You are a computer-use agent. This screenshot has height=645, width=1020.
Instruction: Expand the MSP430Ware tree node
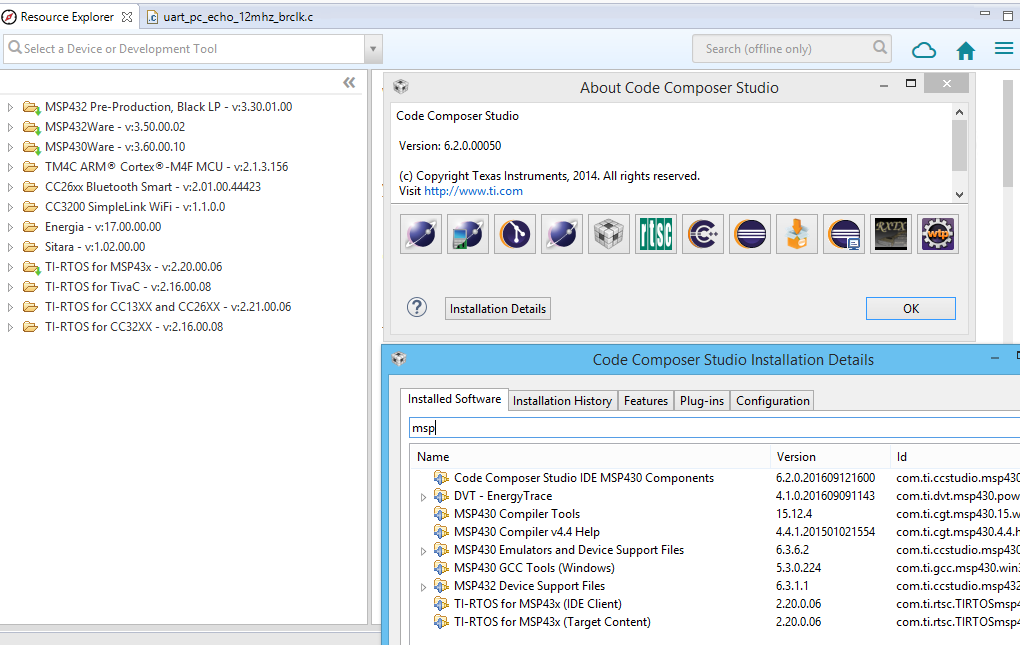(10, 147)
